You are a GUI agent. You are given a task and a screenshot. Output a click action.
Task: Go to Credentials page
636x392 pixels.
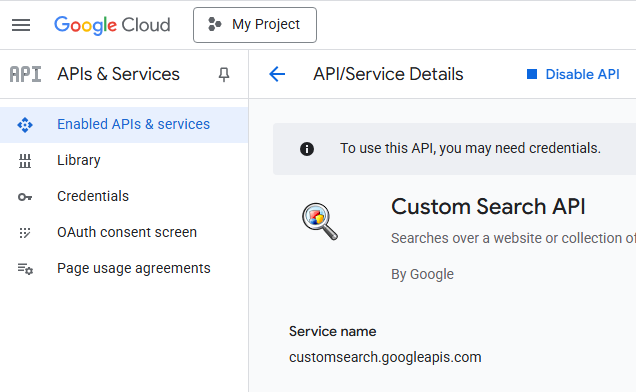pyautogui.click(x=124, y=196)
